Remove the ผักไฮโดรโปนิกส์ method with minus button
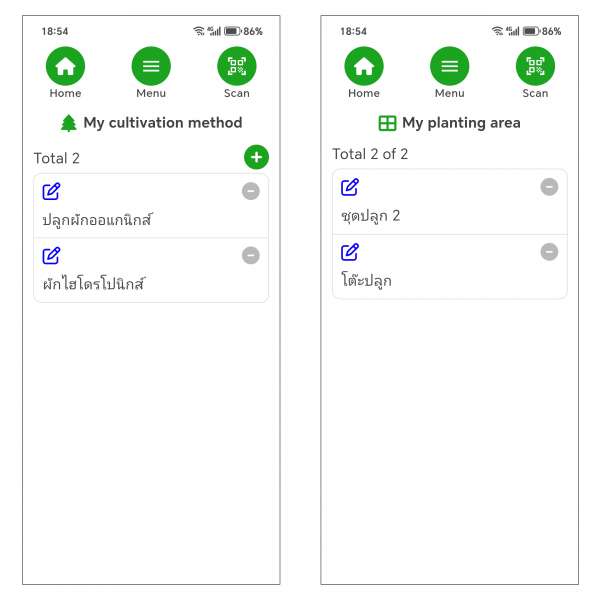This screenshot has width=600, height=600. click(x=250, y=255)
